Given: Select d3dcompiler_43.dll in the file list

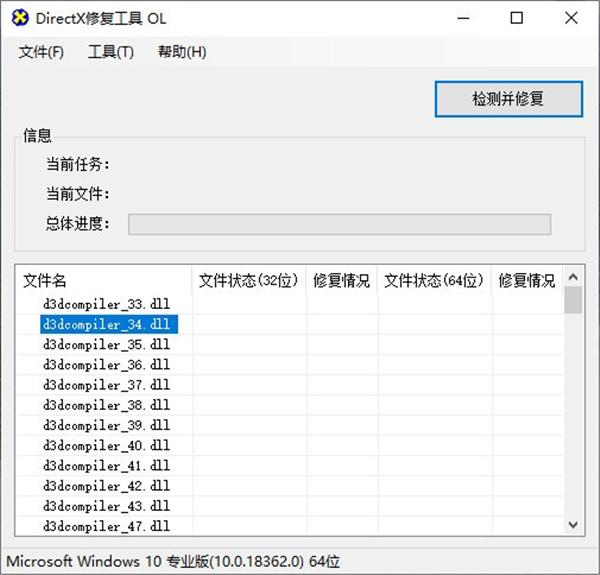Looking at the screenshot, I should pyautogui.click(x=106, y=507).
